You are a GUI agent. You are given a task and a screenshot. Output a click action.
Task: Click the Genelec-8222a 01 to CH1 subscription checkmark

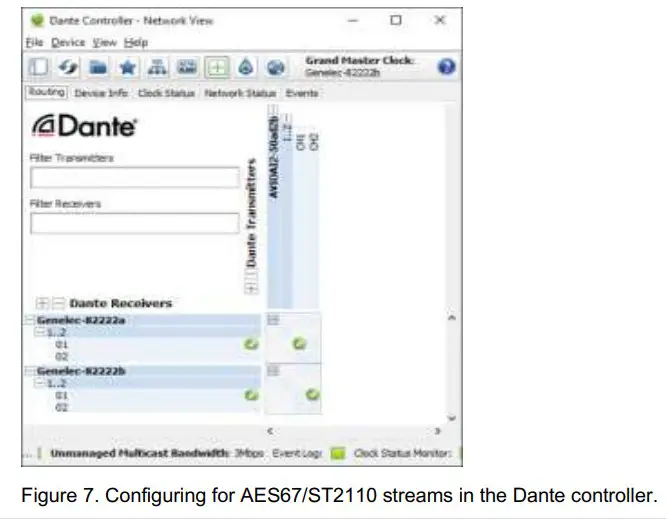(299, 343)
